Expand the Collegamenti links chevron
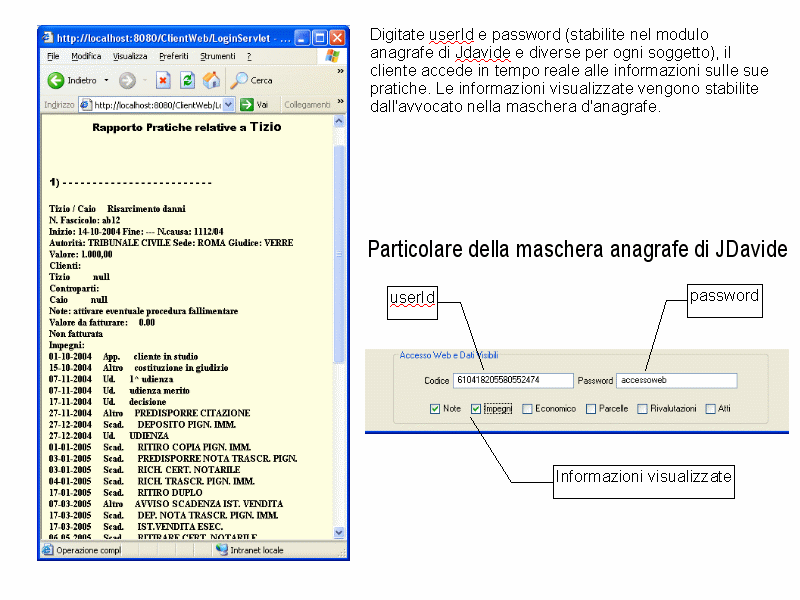Viewport: 800px width, 600px height. coord(340,101)
